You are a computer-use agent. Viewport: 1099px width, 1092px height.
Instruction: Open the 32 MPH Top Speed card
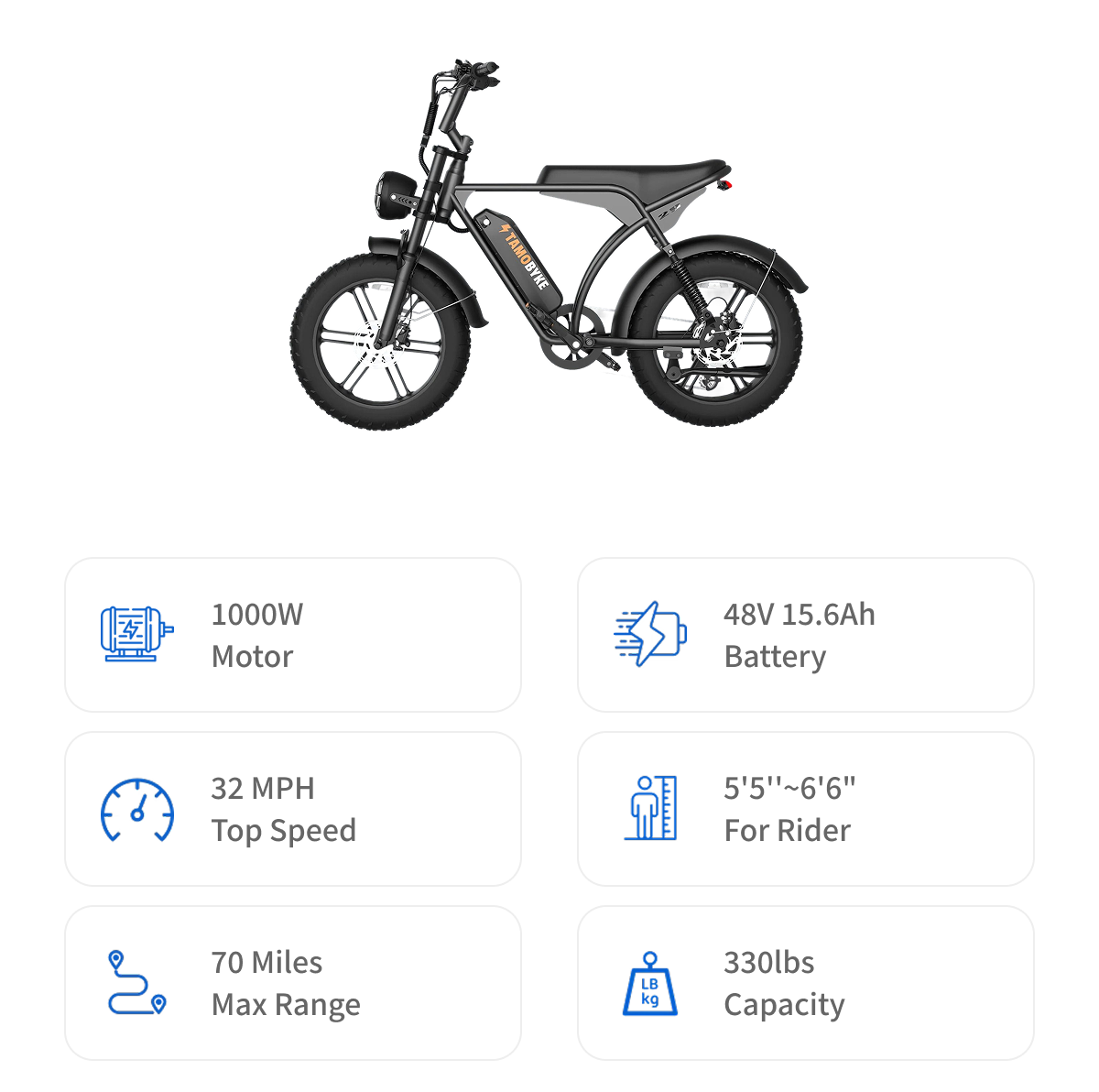[x=293, y=809]
